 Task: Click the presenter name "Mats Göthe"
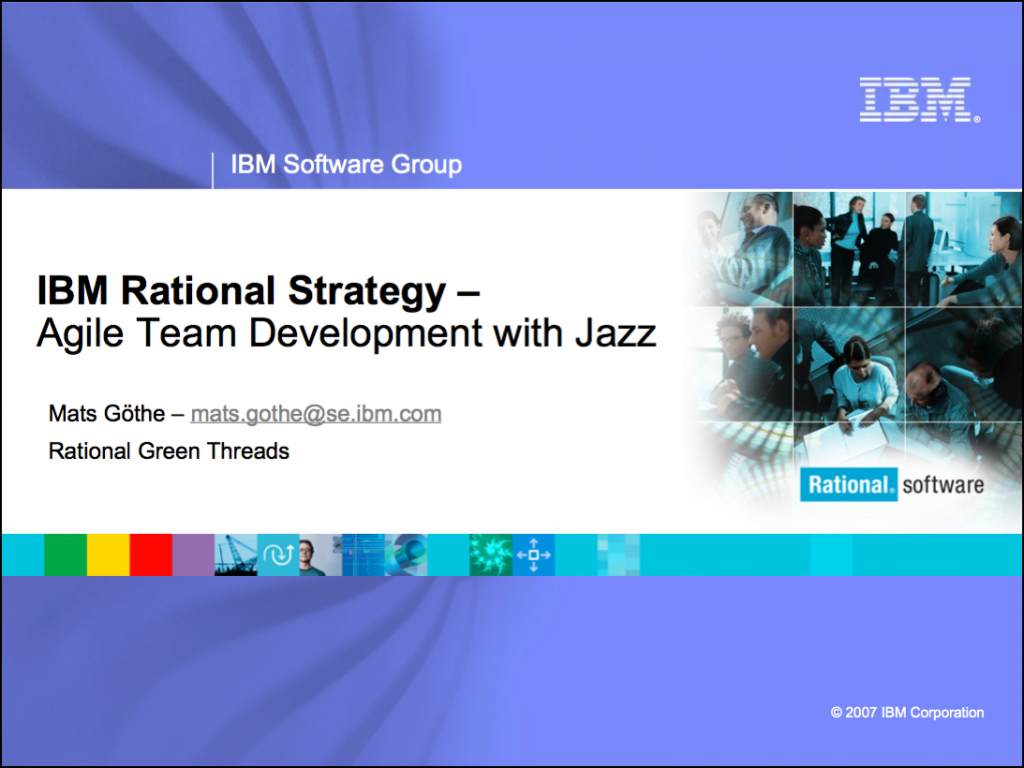tap(106, 413)
